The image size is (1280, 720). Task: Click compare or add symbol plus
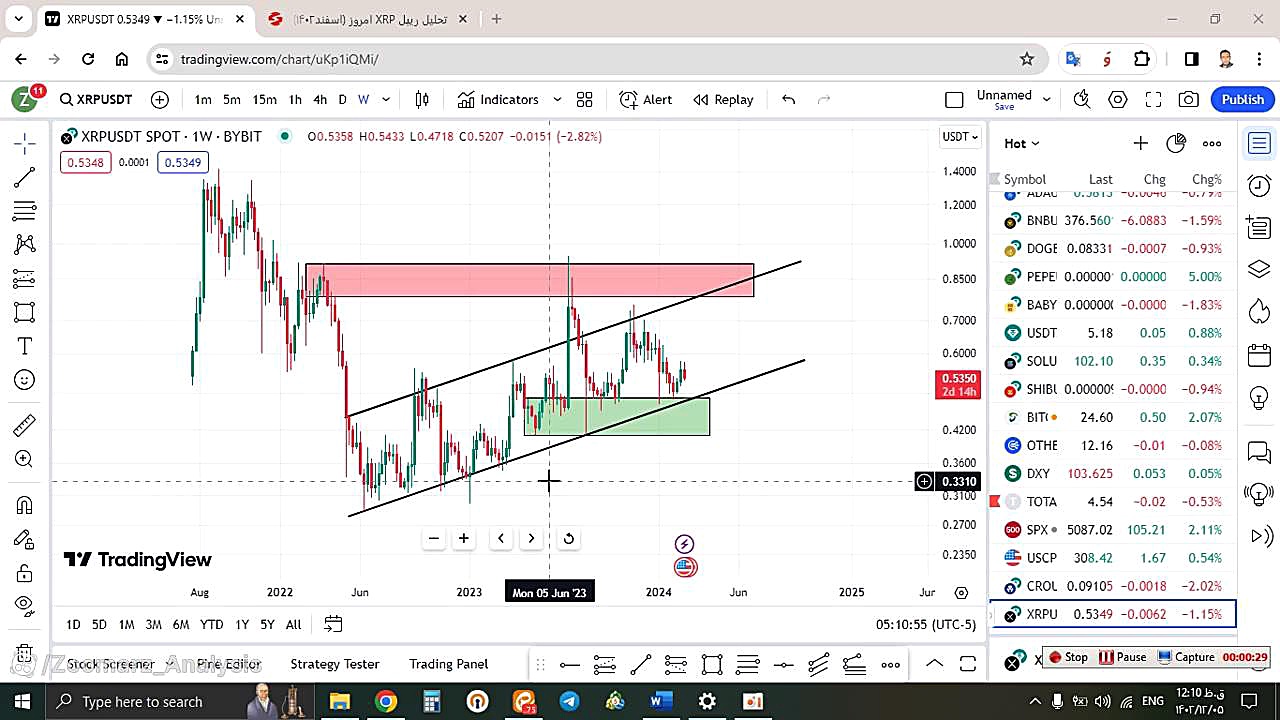[160, 99]
